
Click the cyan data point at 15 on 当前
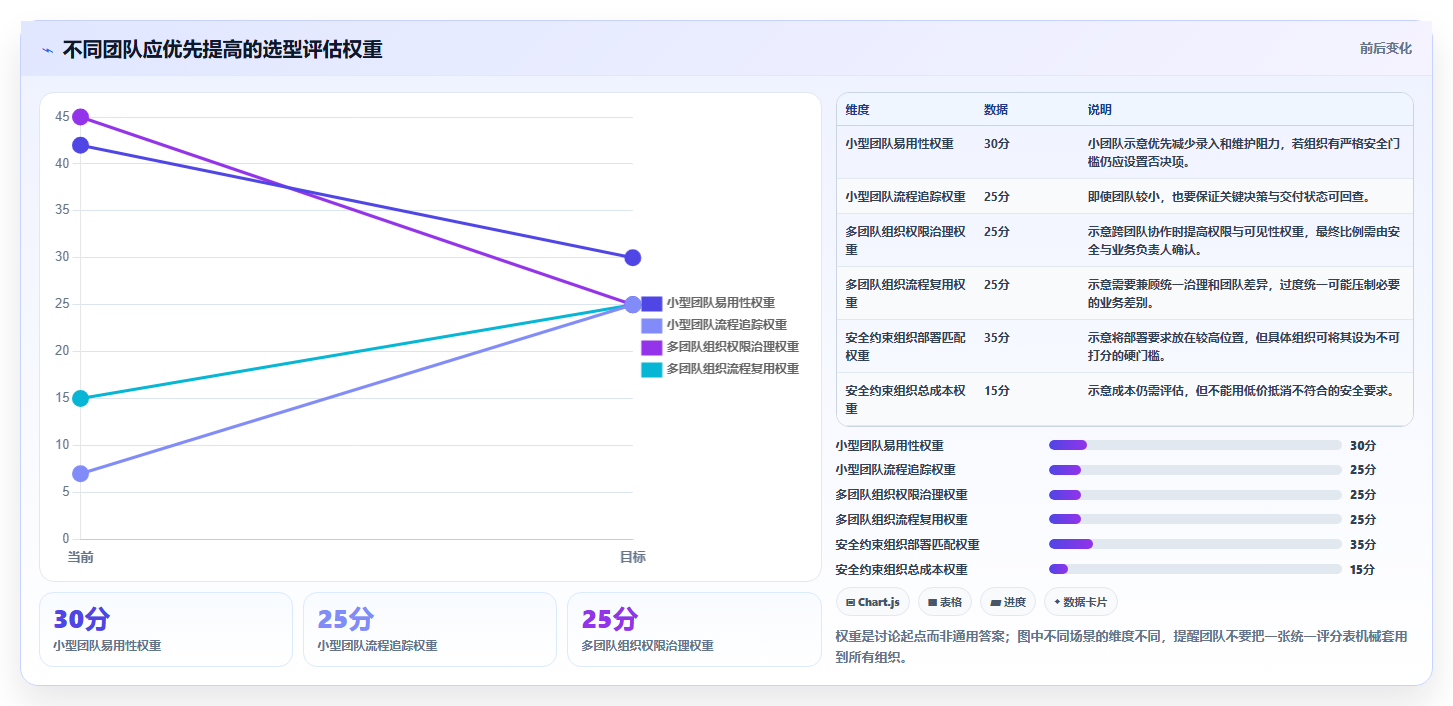[81, 398]
